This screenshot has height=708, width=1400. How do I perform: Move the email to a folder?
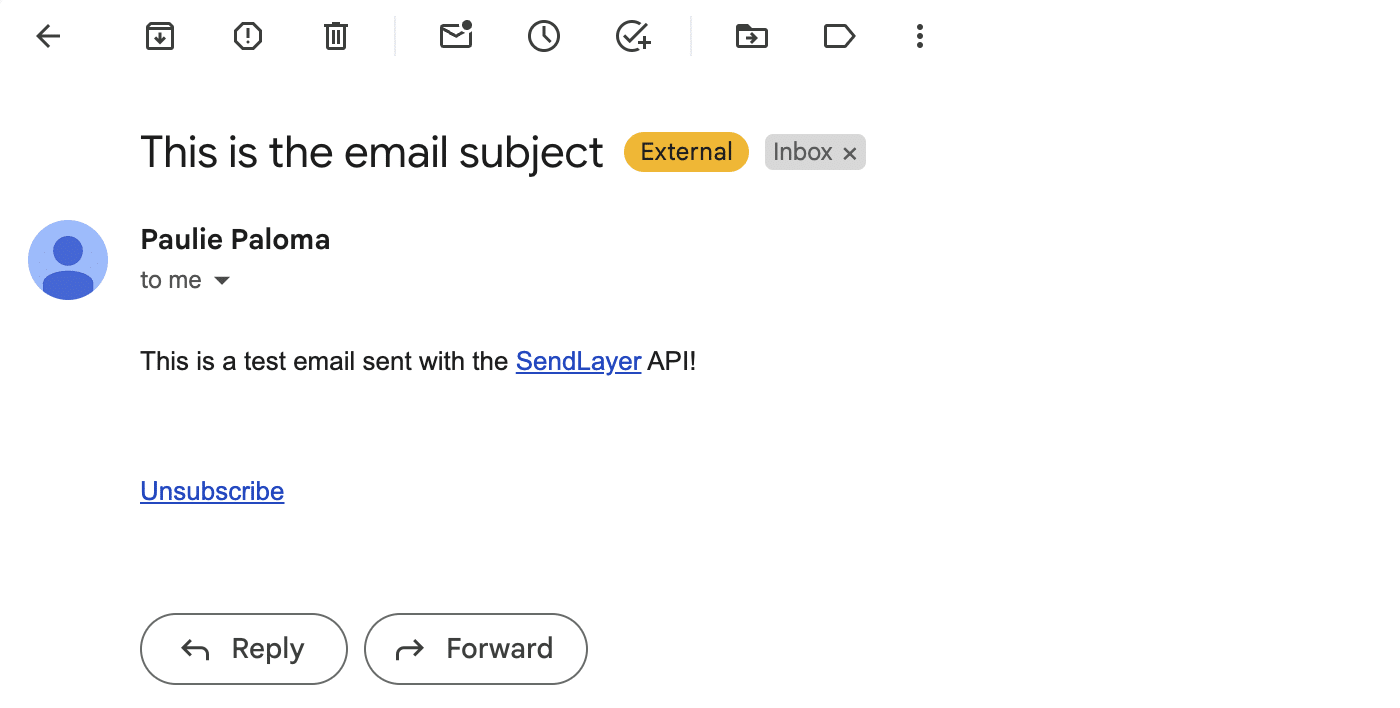751,36
